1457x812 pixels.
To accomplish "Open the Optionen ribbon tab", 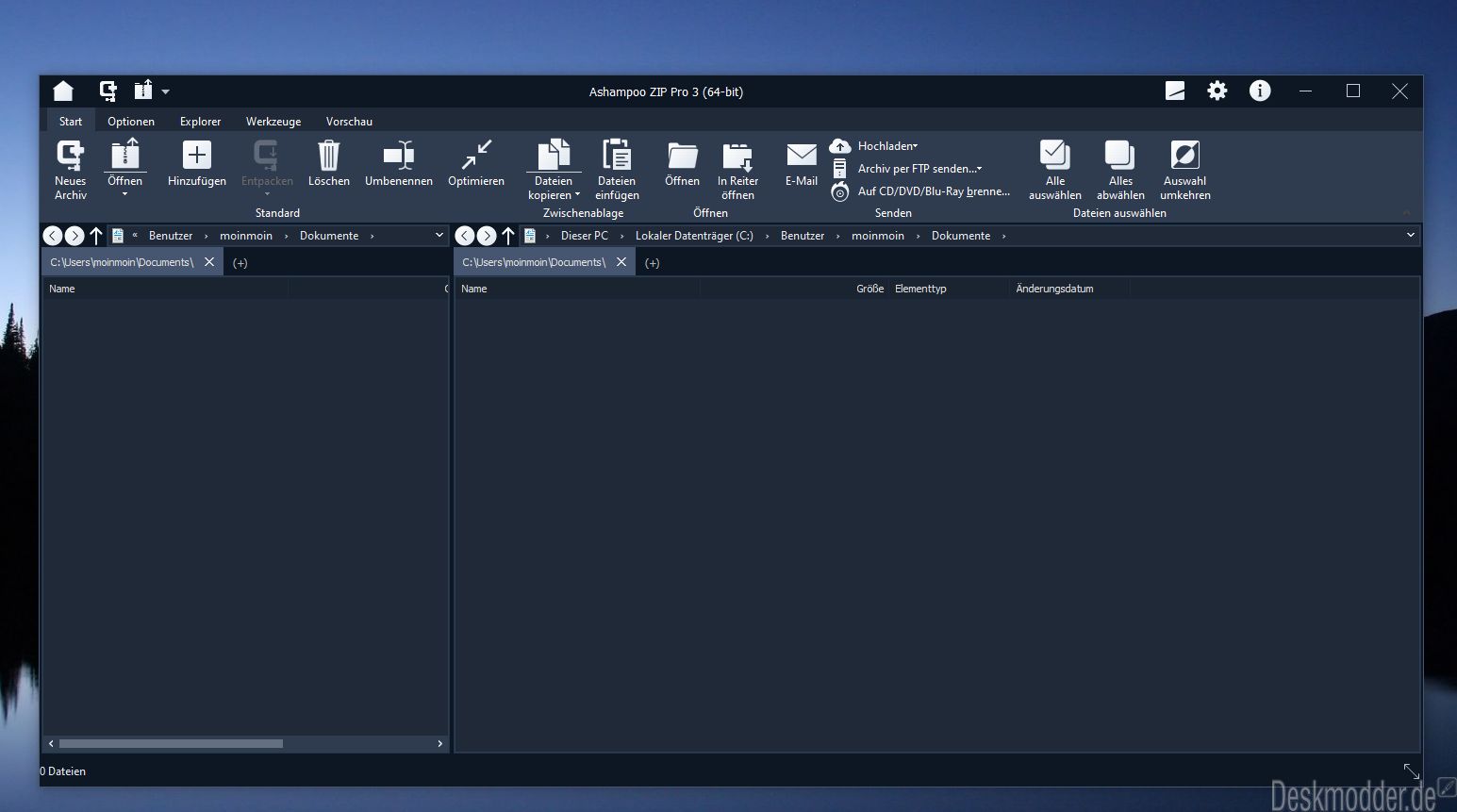I will 131,121.
